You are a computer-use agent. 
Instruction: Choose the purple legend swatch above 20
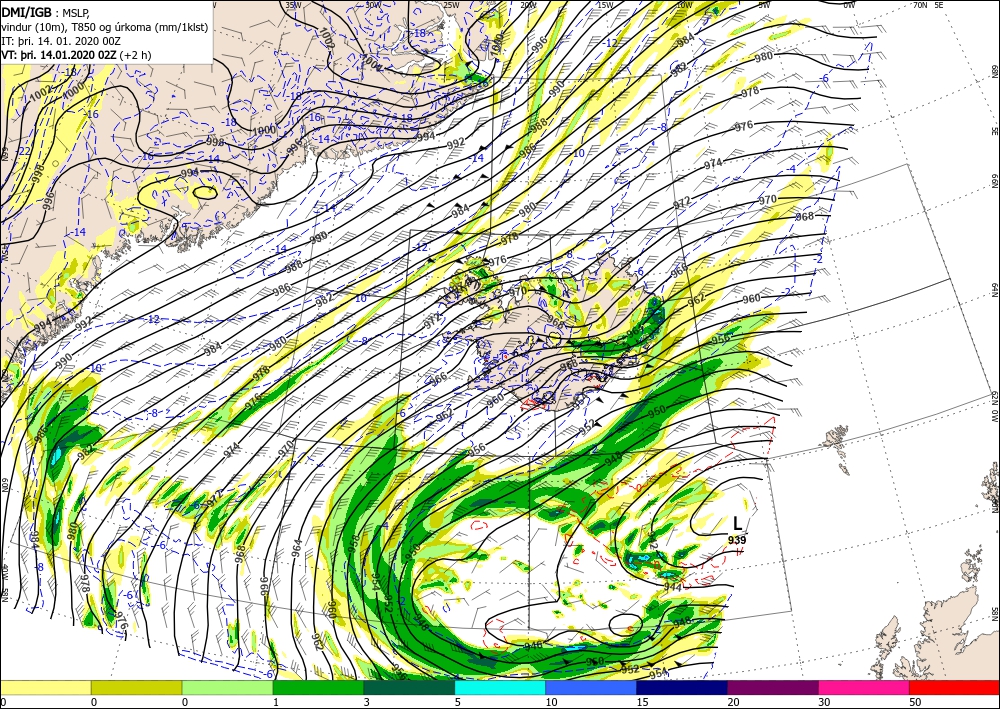tap(773, 687)
